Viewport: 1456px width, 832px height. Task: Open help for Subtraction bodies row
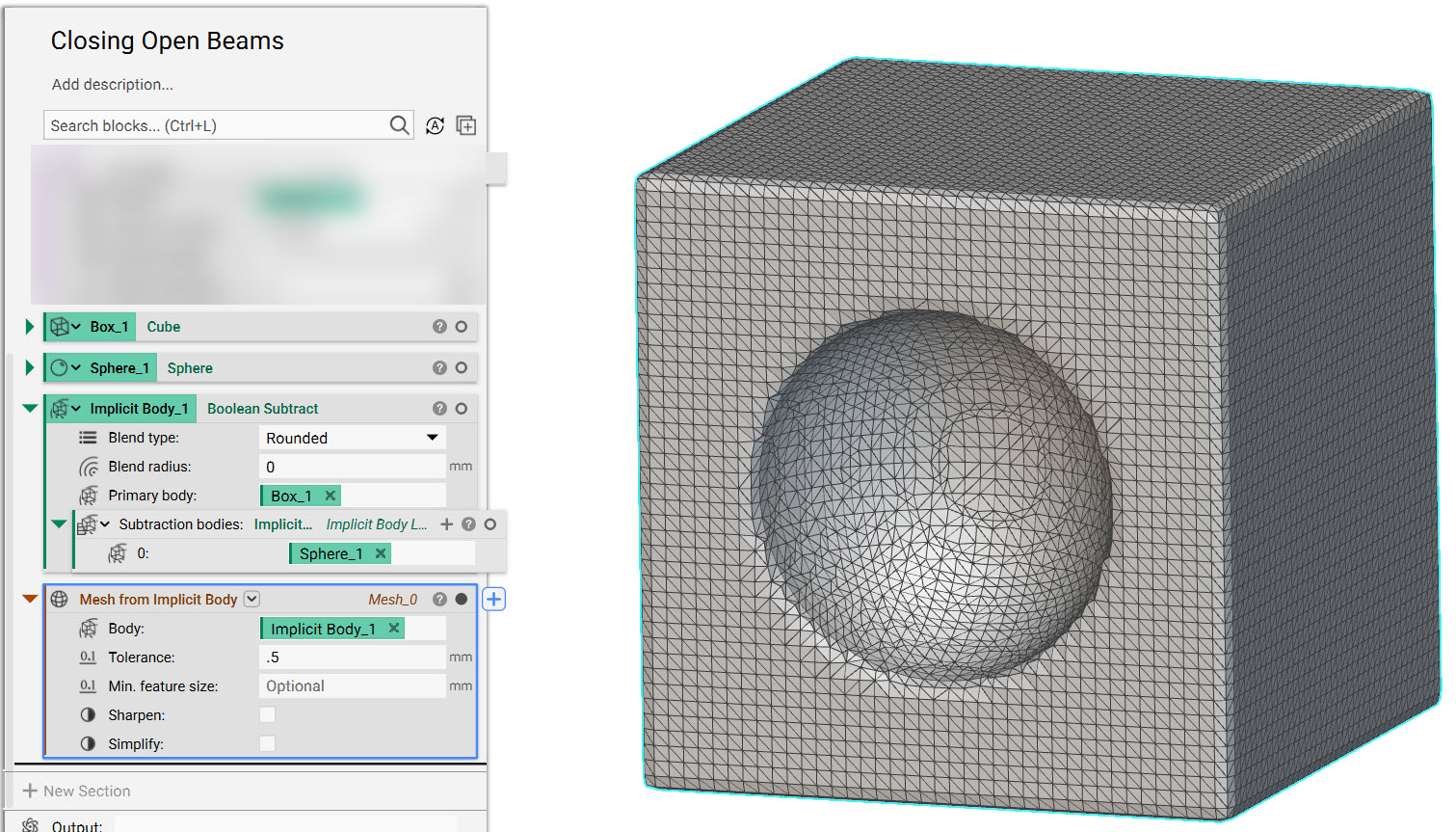468,524
